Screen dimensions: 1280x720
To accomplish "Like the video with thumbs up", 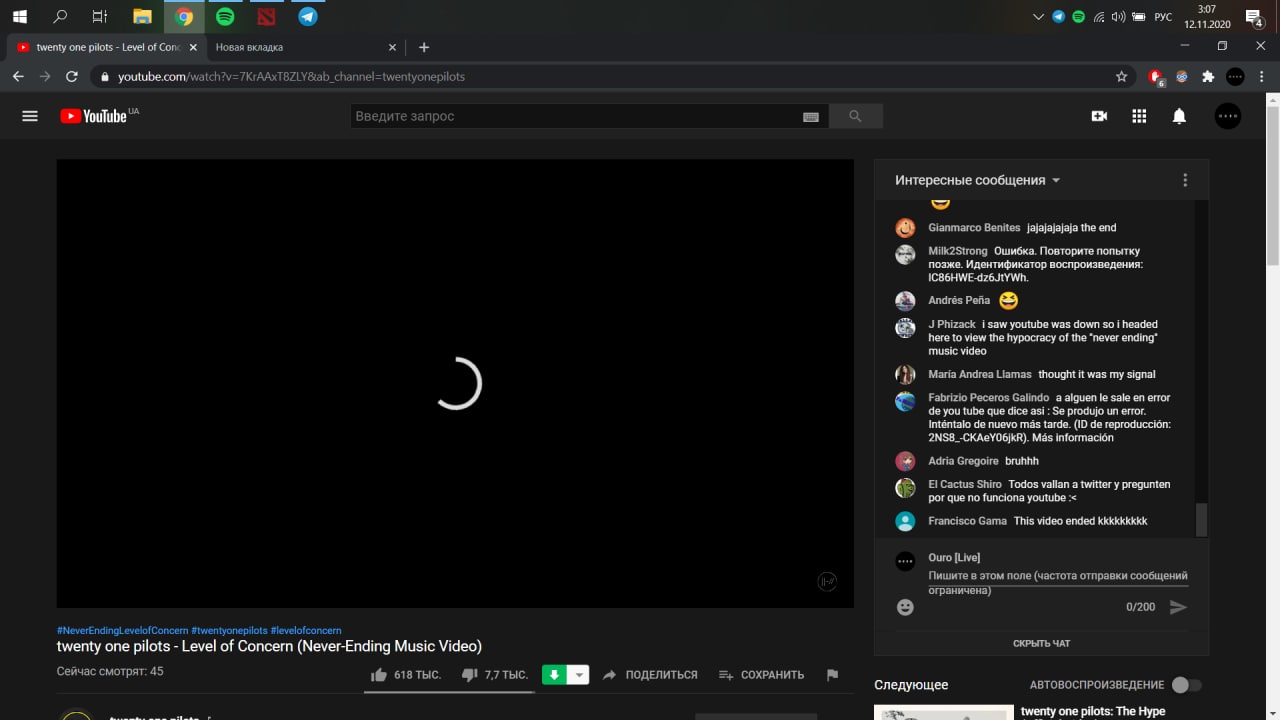I will tap(405, 675).
